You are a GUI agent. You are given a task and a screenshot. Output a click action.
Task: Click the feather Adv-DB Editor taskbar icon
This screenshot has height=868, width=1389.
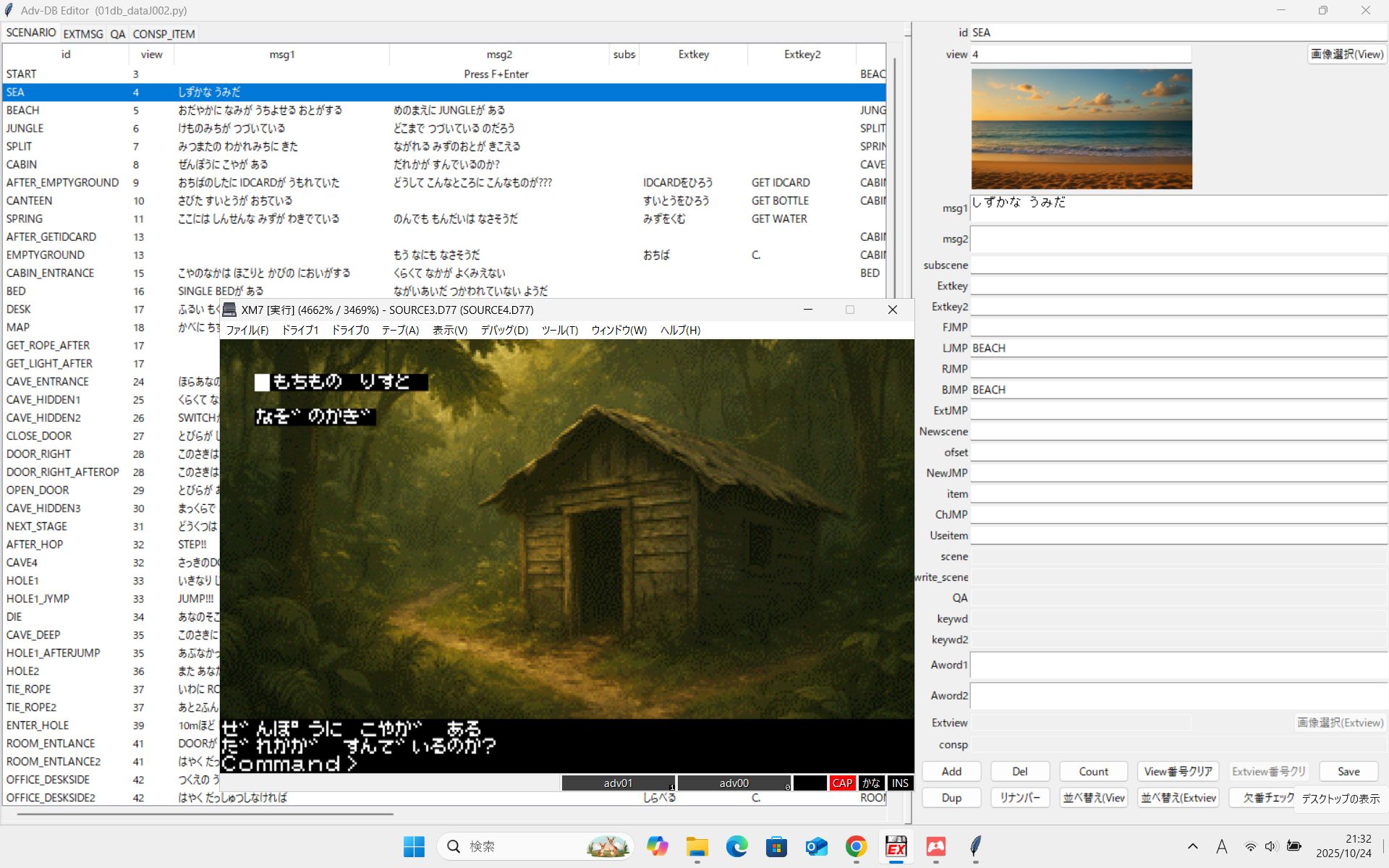click(975, 846)
